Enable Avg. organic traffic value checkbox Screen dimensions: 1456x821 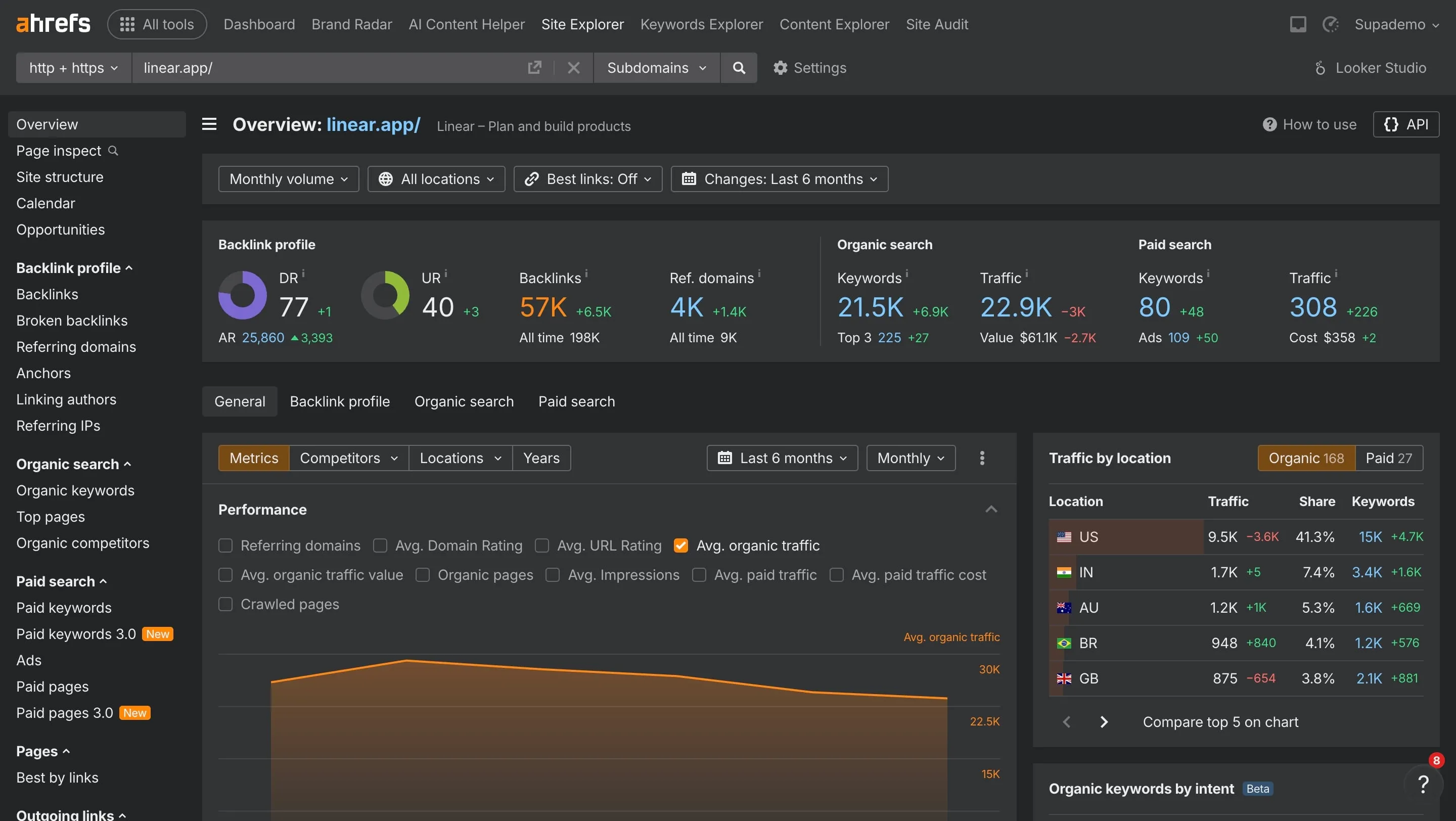point(225,575)
